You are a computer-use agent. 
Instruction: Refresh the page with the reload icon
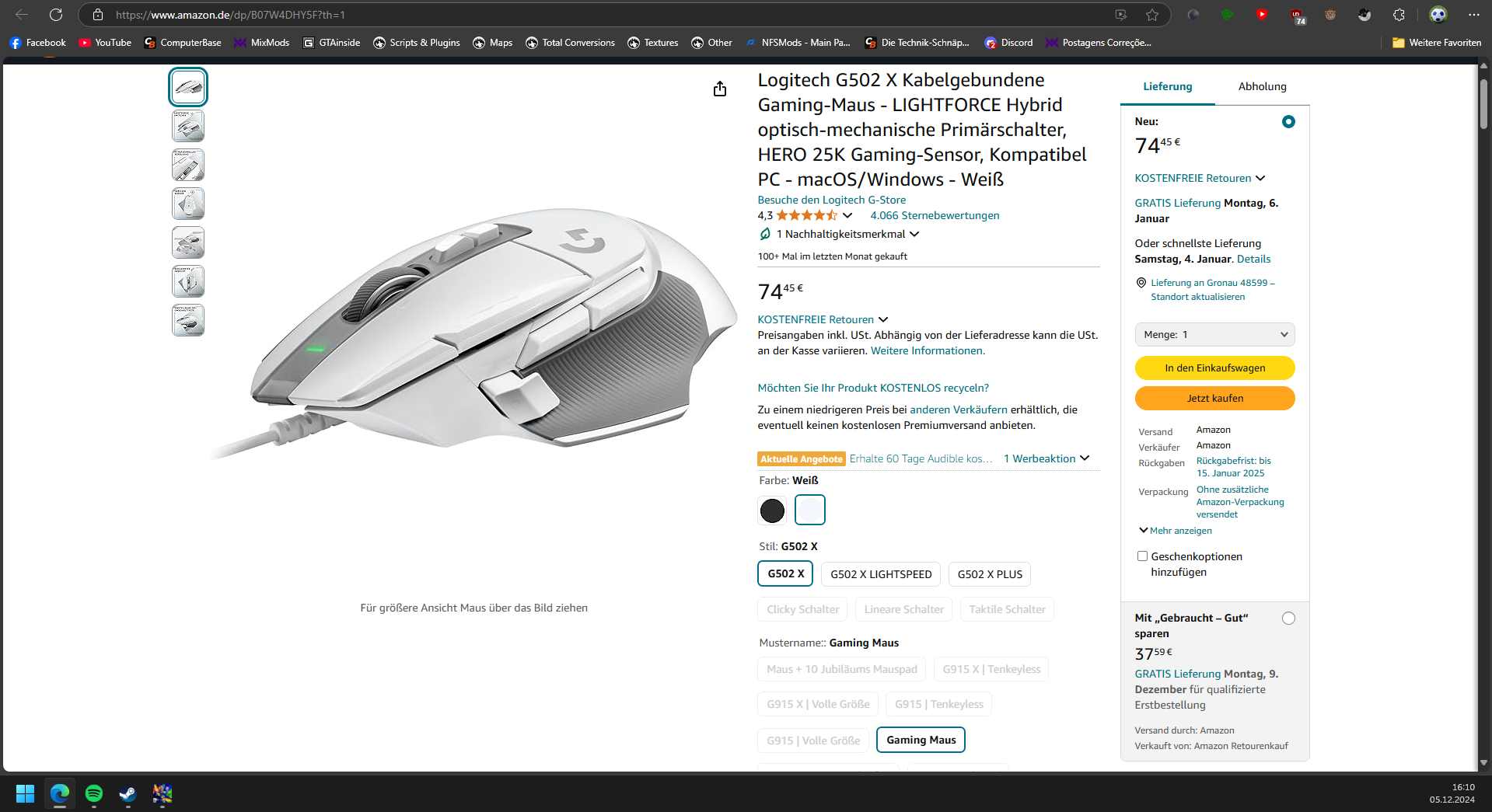coord(56,15)
